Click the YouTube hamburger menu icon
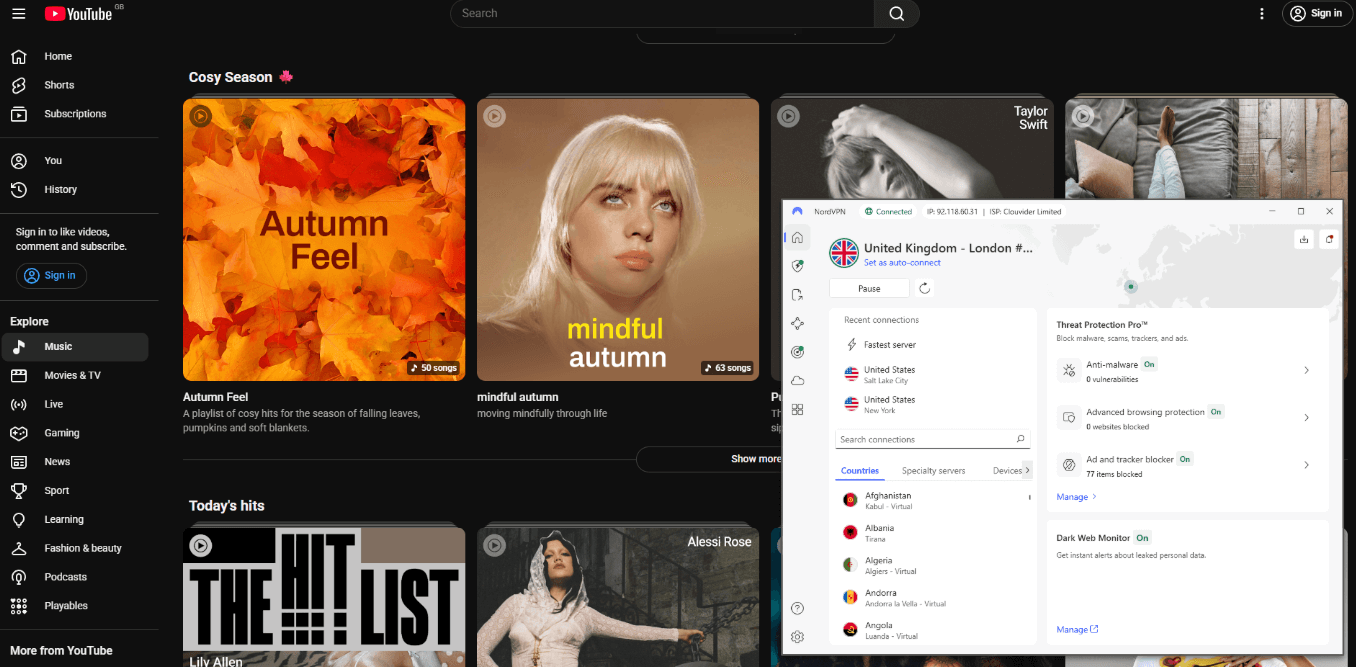 pos(18,13)
